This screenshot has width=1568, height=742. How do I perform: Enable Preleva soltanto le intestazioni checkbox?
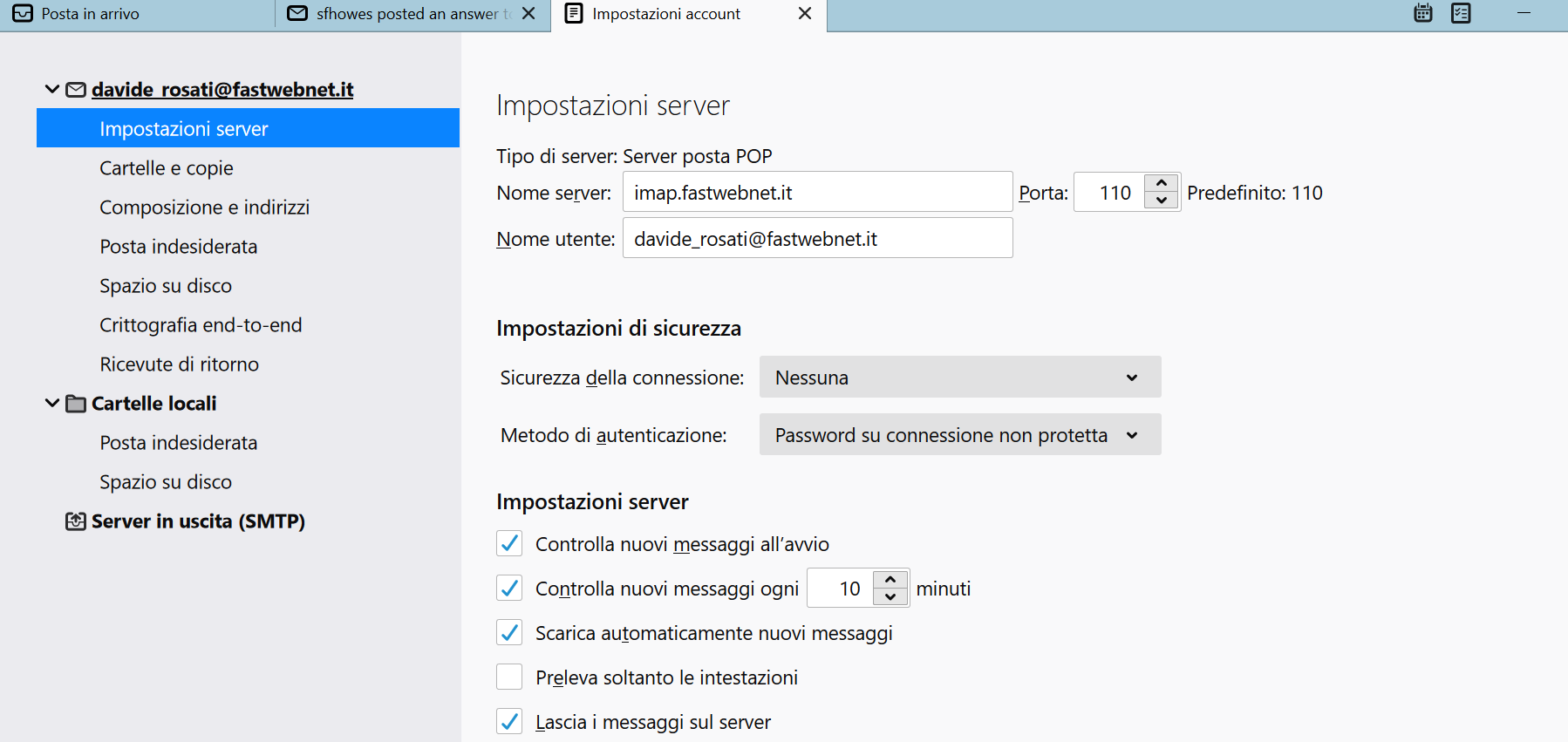click(509, 677)
